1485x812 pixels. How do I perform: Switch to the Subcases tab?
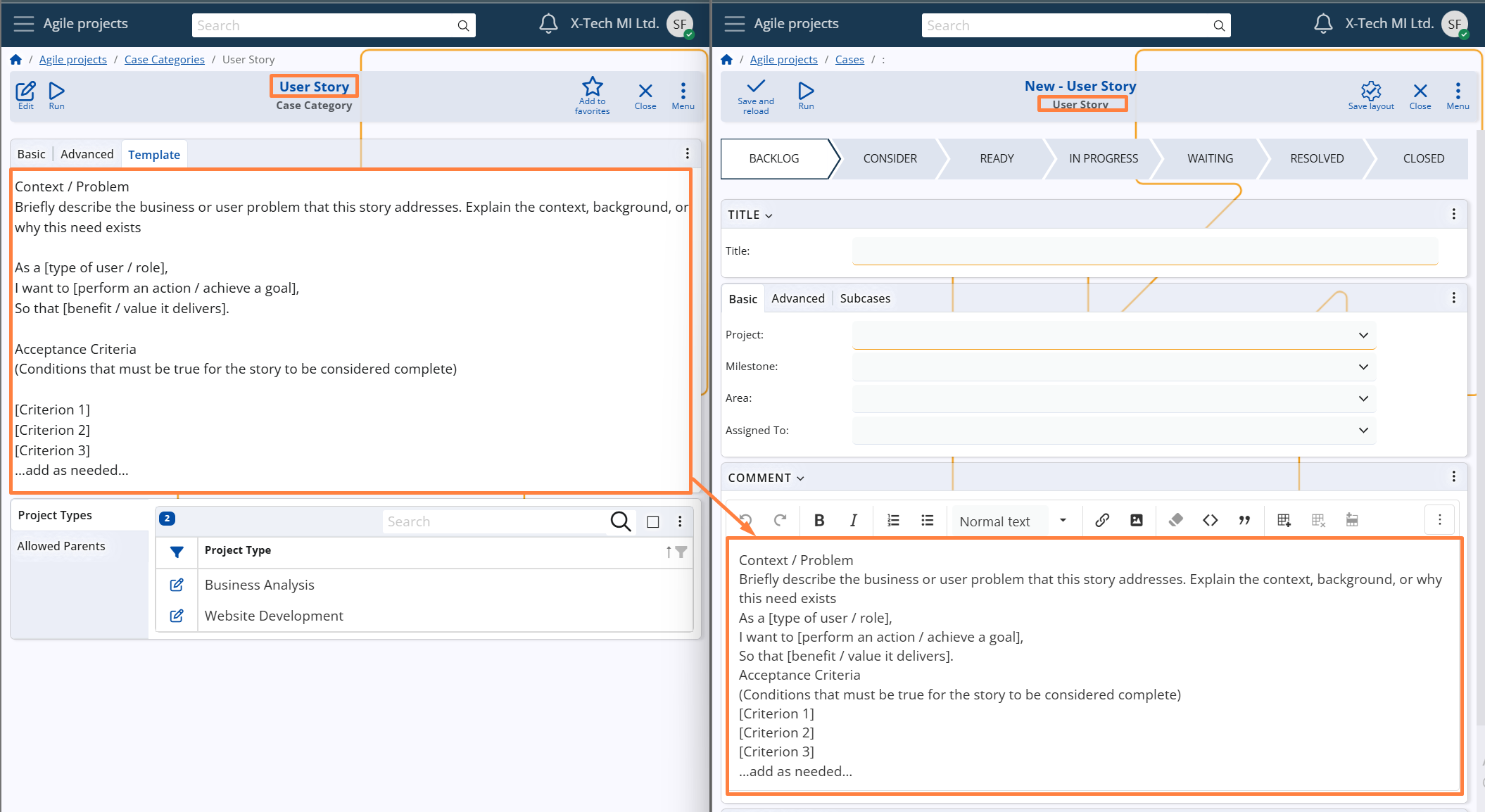coord(864,298)
